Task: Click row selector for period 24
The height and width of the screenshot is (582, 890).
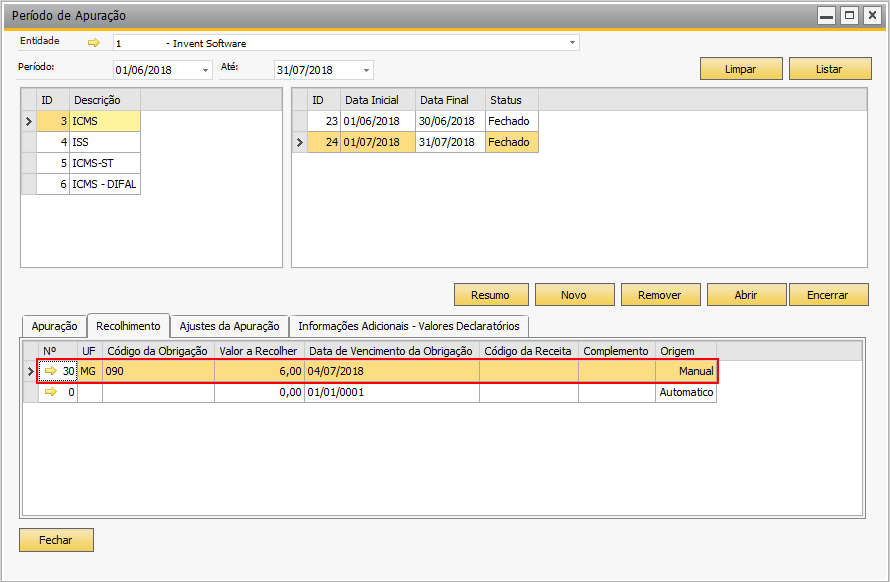Action: pyautogui.click(x=300, y=142)
